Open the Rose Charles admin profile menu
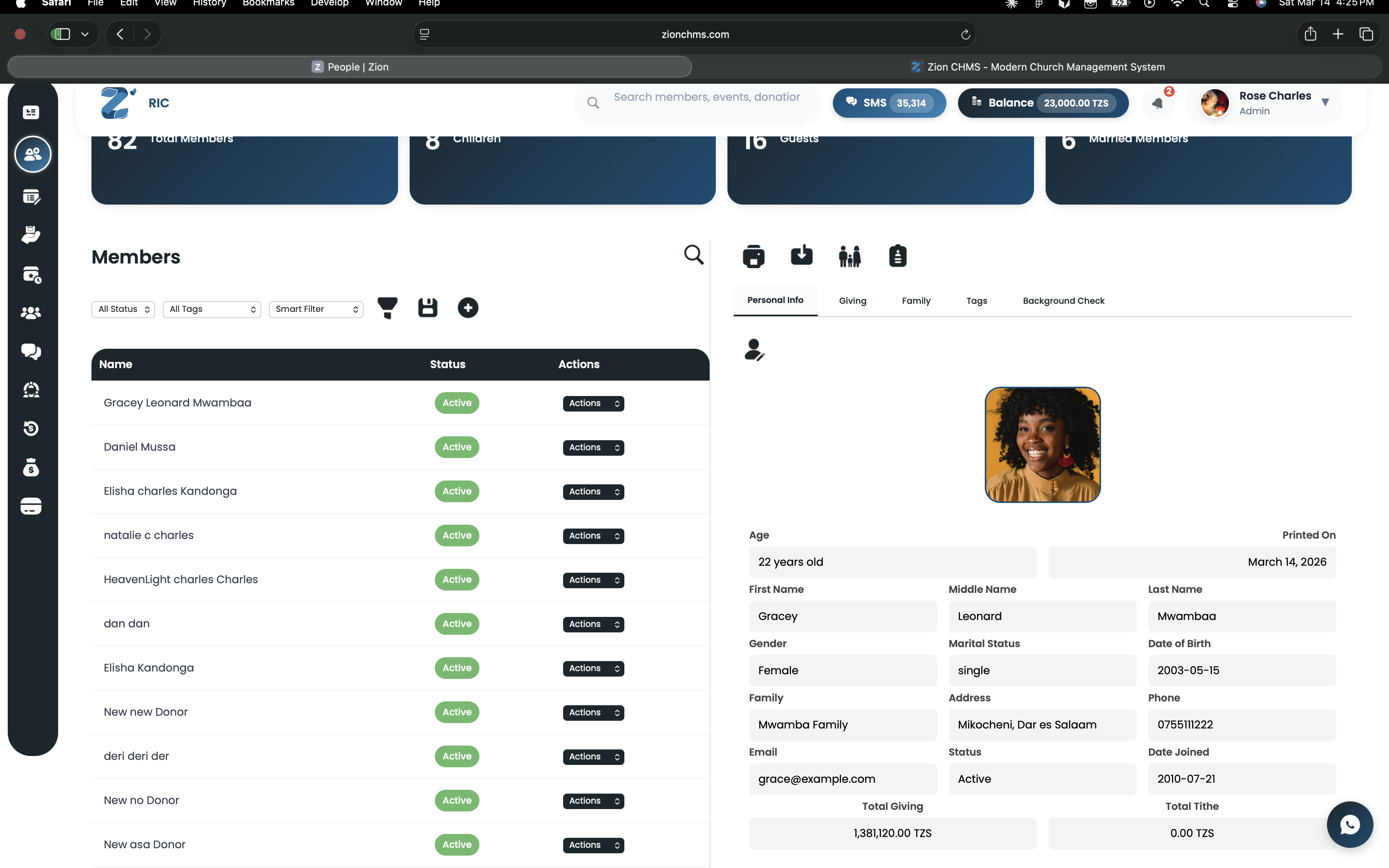The image size is (1389, 868). point(1266,103)
